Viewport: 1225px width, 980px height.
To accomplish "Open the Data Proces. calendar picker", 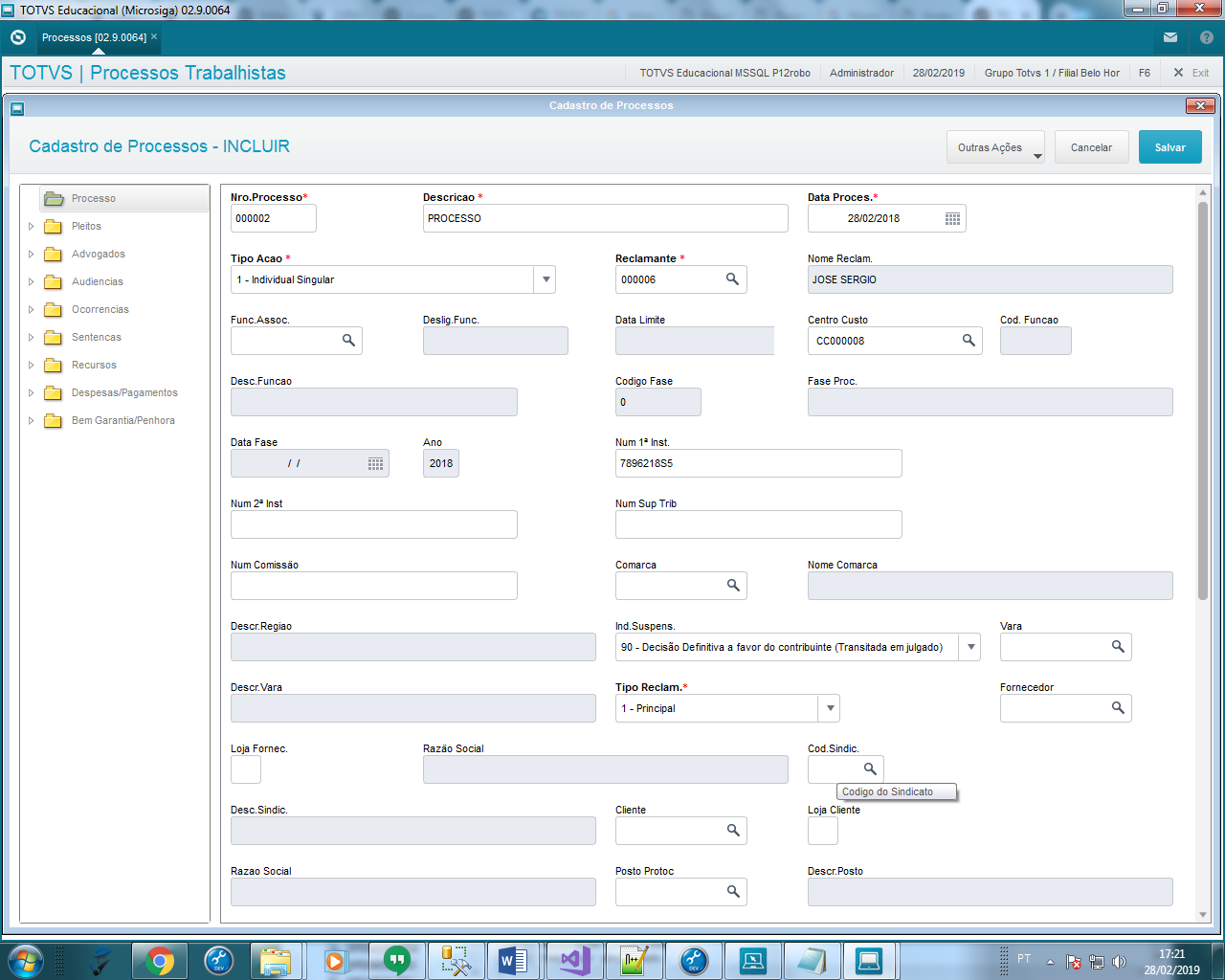I will coord(952,218).
